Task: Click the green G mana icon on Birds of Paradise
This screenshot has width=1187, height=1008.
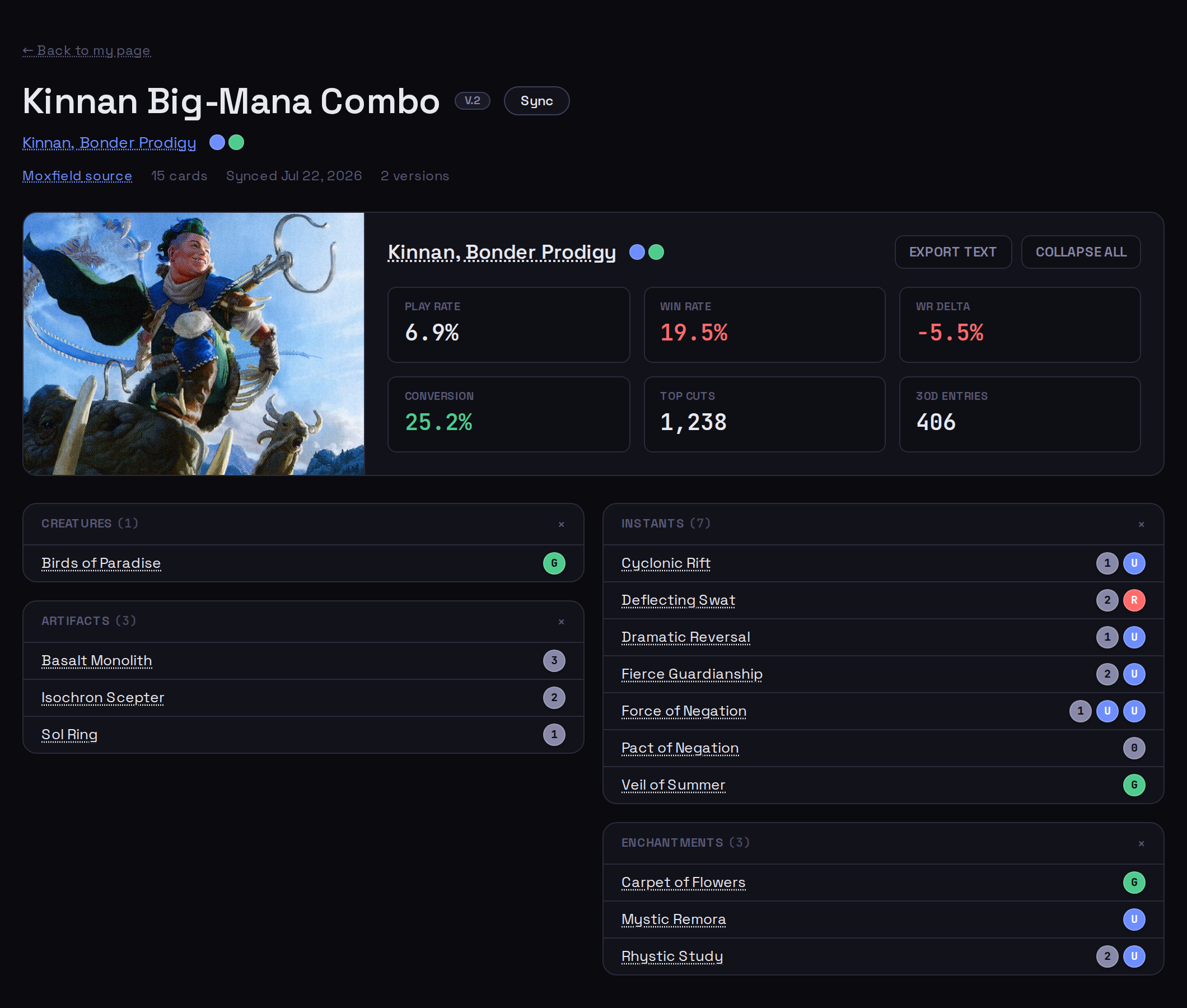Action: click(x=554, y=563)
